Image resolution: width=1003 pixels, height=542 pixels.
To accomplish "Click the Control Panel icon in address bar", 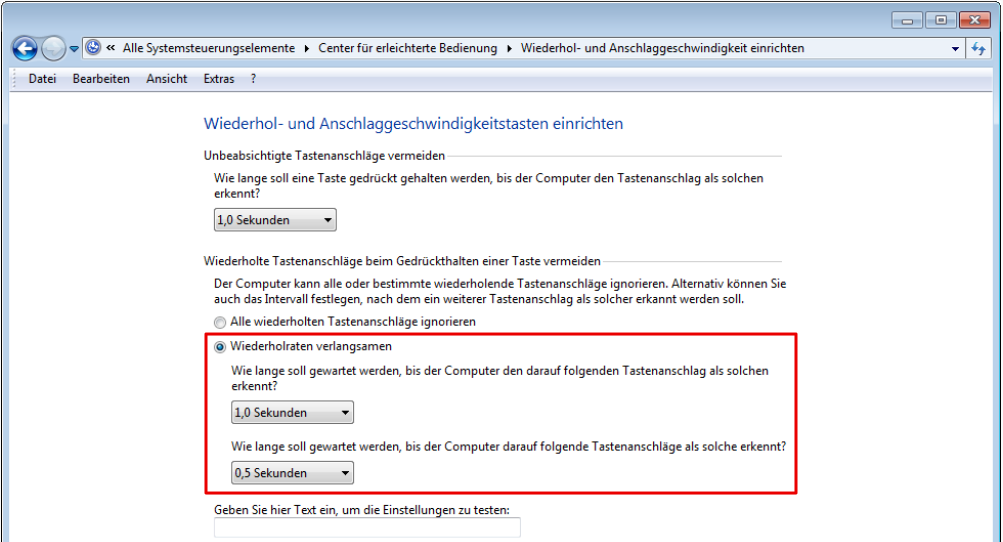I will 93,47.
